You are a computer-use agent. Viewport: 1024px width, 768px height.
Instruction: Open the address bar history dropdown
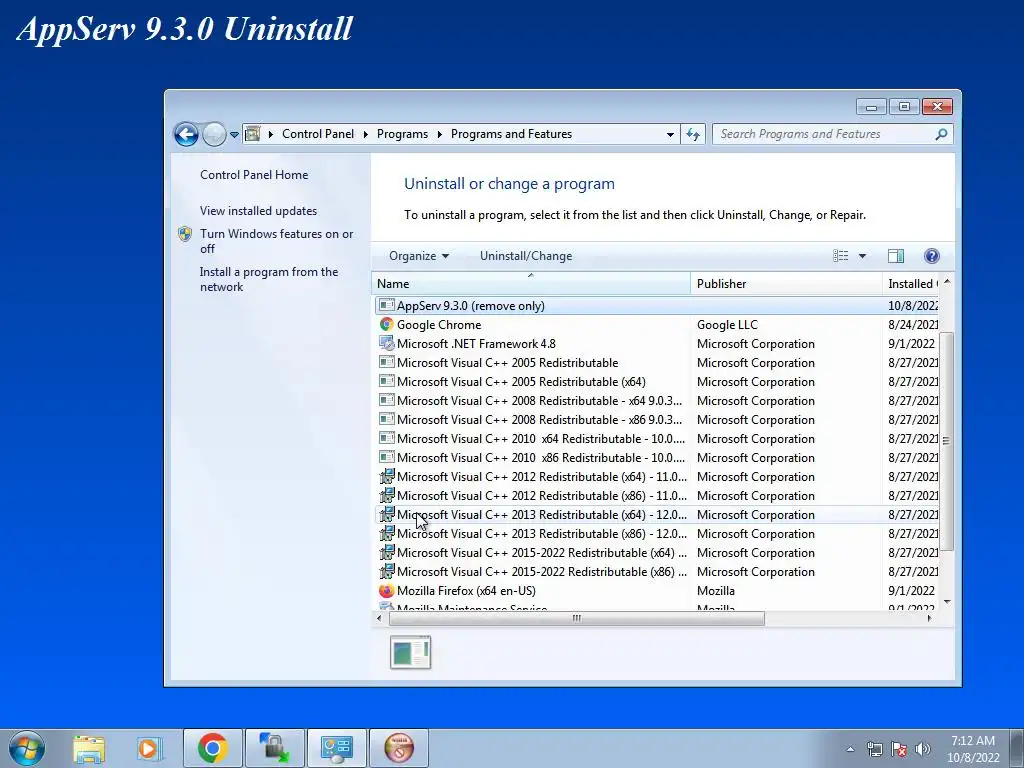coord(670,135)
